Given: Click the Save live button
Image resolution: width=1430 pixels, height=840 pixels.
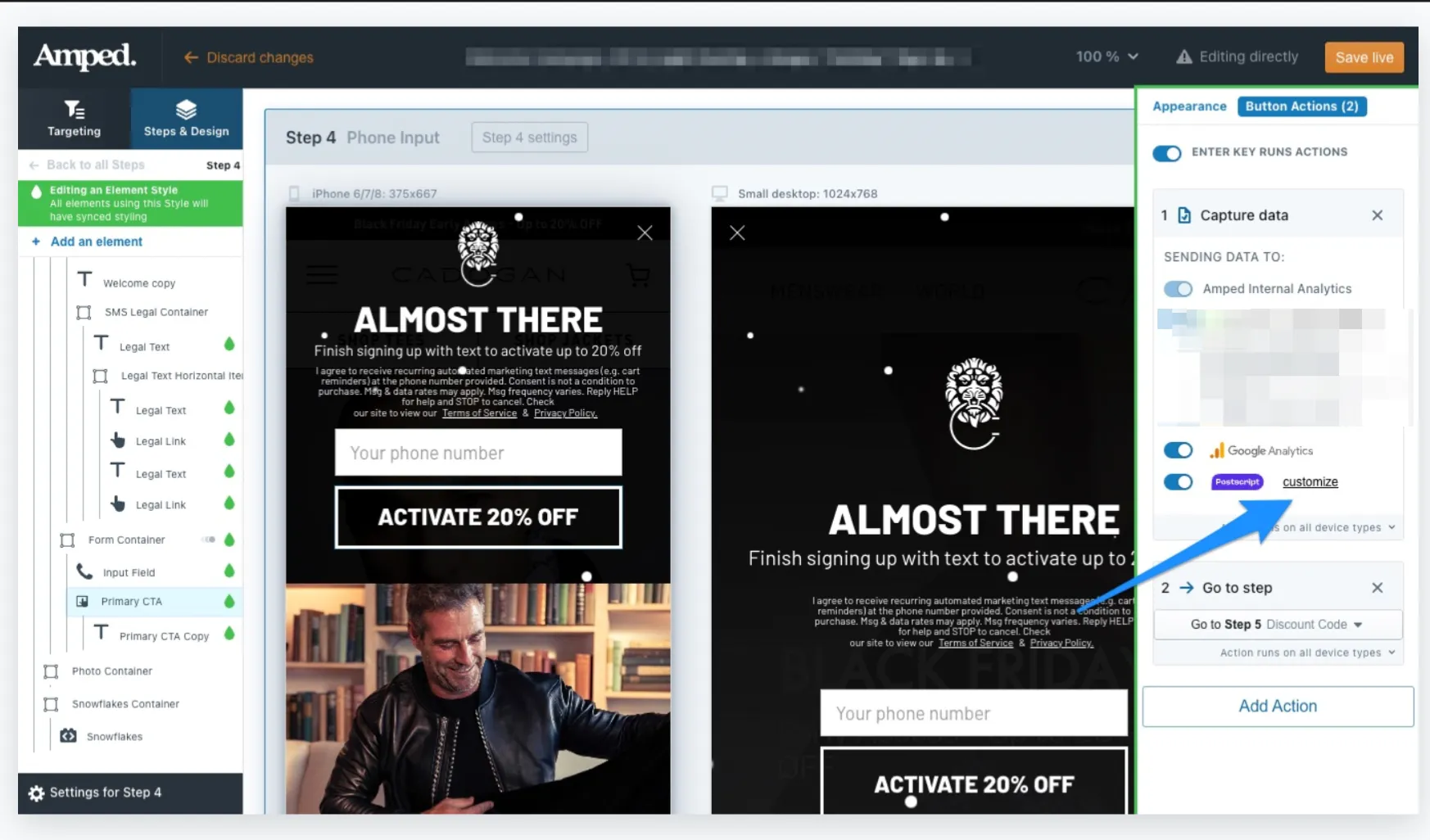Looking at the screenshot, I should 1363,57.
